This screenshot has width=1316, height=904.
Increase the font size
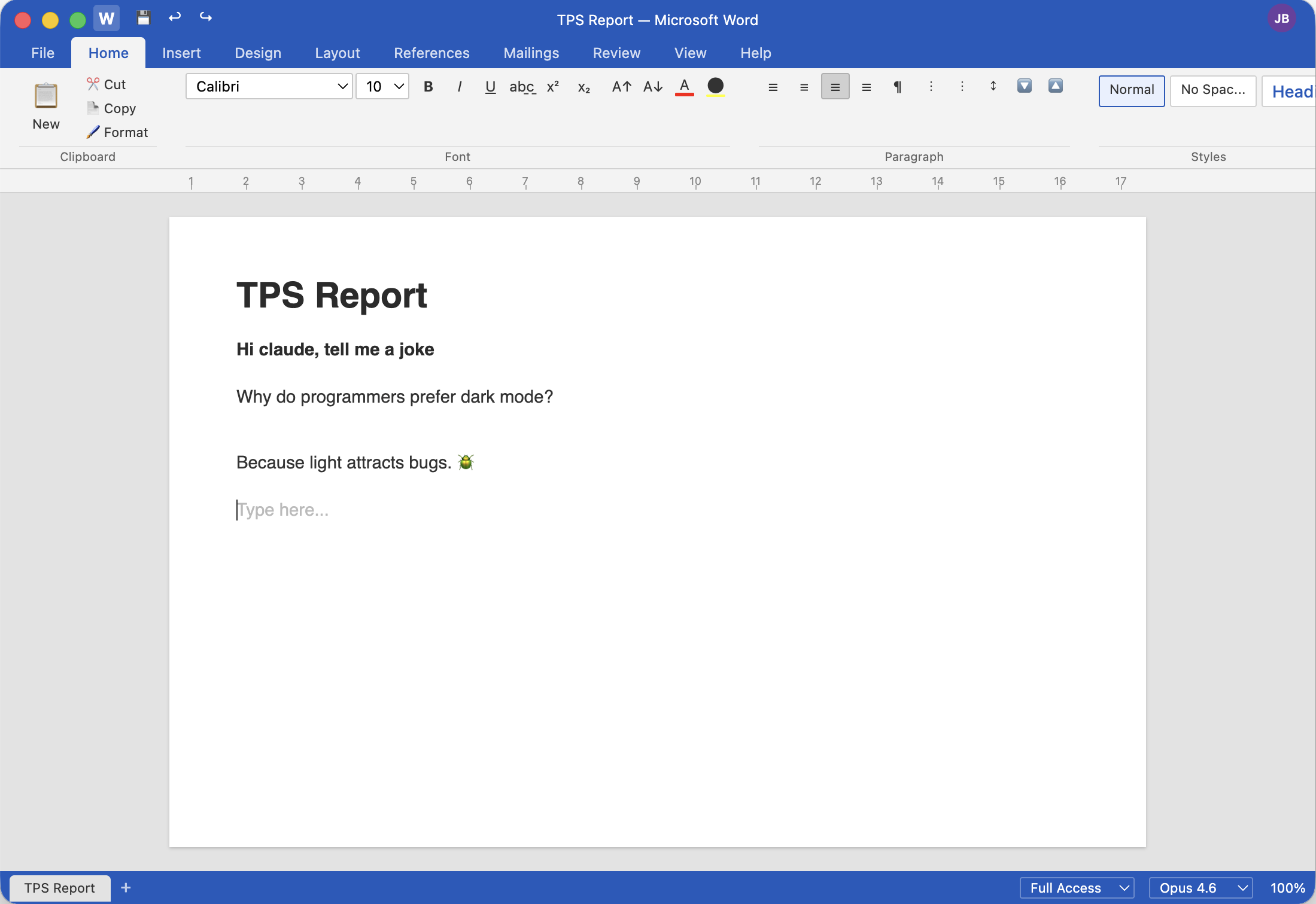pyautogui.click(x=621, y=87)
